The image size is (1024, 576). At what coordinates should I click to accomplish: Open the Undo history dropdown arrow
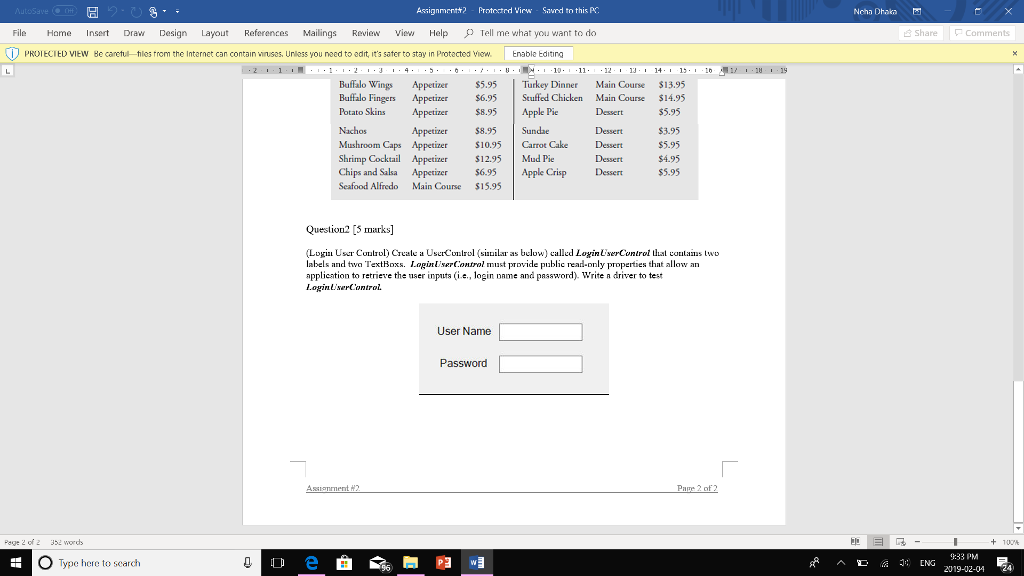tap(123, 11)
